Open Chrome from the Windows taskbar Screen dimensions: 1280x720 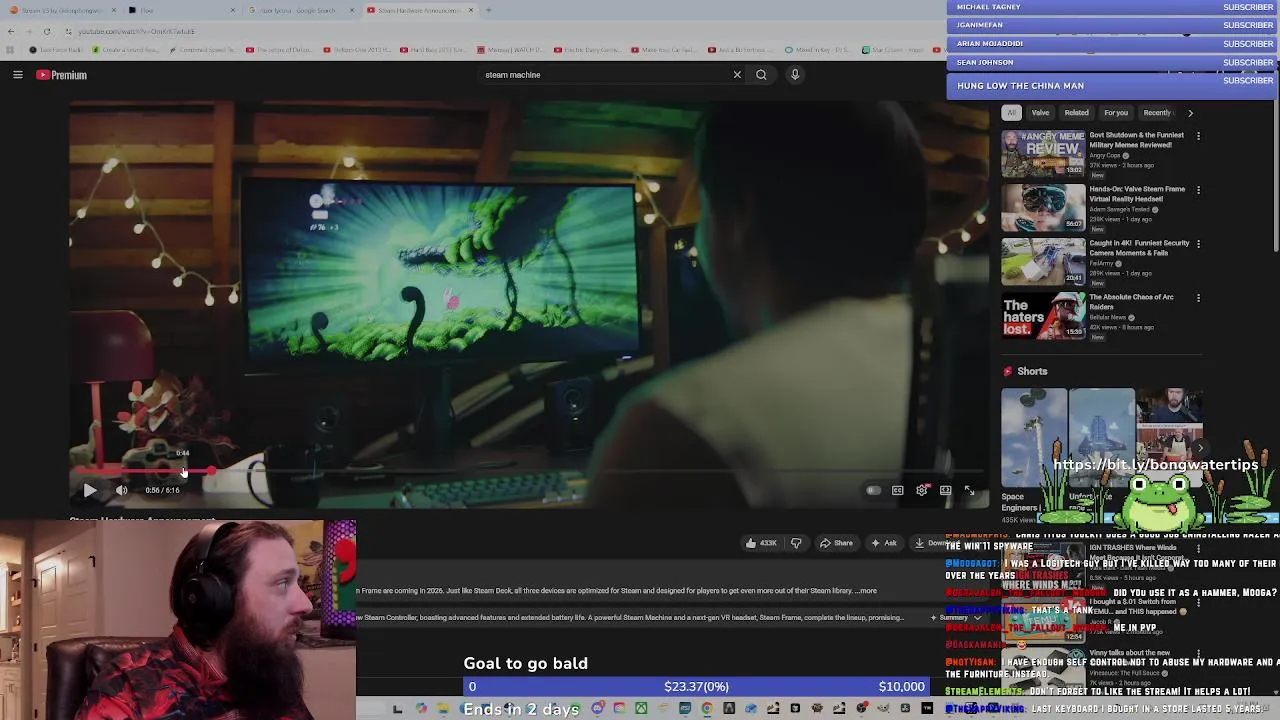707,708
